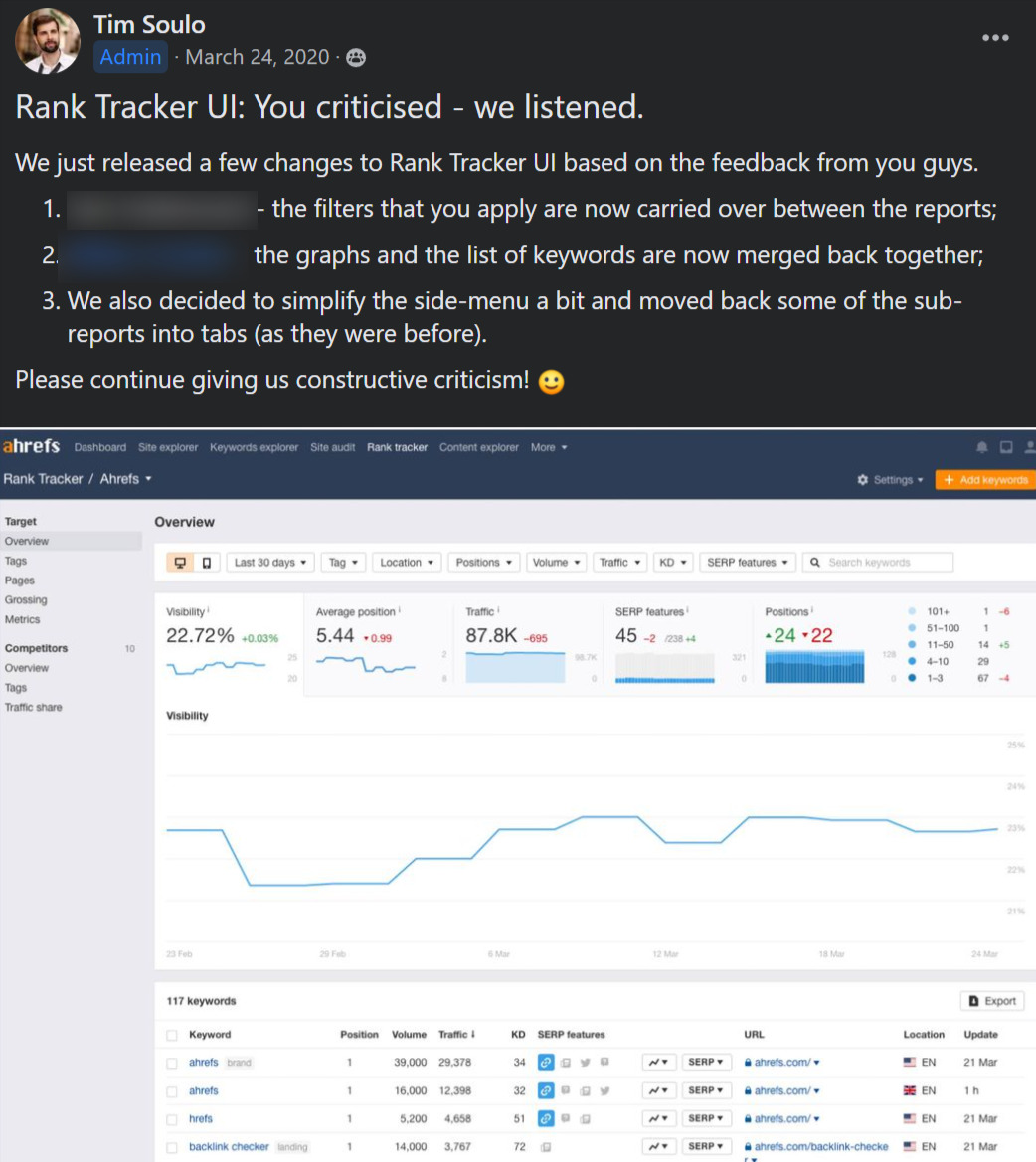Click the US flag location icon
Image resolution: width=1036 pixels, height=1162 pixels.
click(x=909, y=1062)
